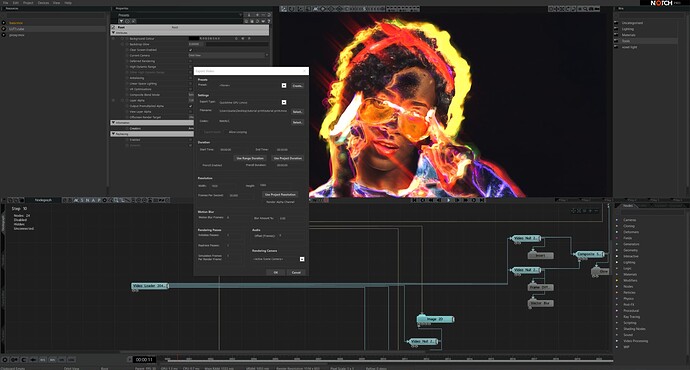Image resolution: width=690 pixels, height=370 pixels.
Task: Click the Use Project Duration button
Action: [288, 158]
